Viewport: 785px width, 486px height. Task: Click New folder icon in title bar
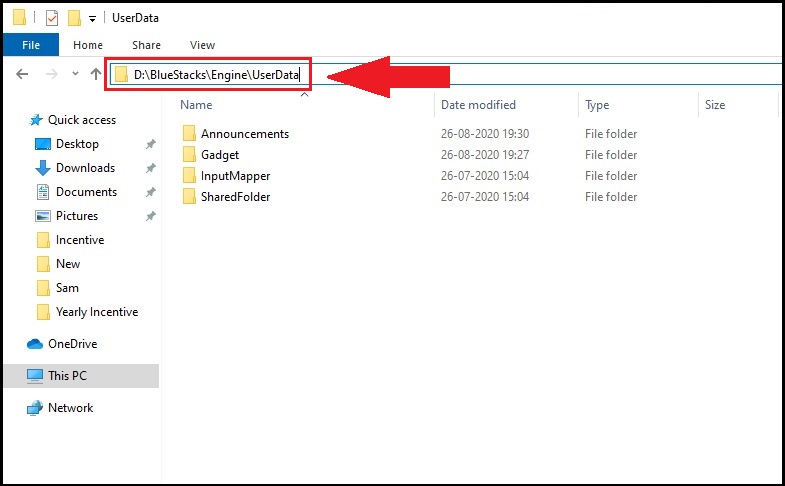(x=74, y=19)
